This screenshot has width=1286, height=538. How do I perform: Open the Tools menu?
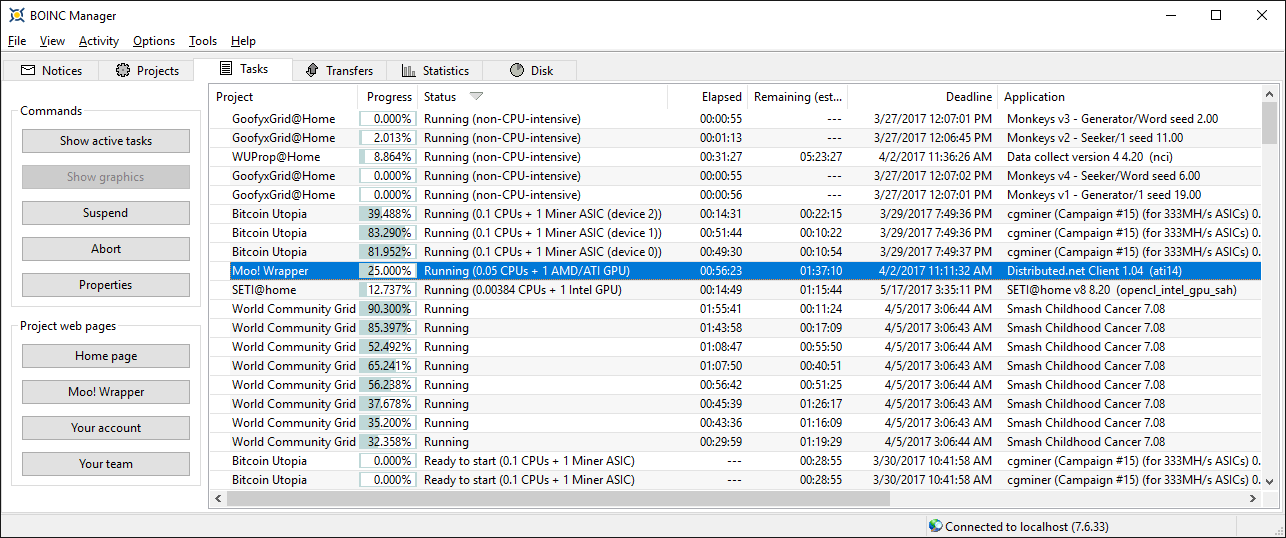click(x=203, y=41)
